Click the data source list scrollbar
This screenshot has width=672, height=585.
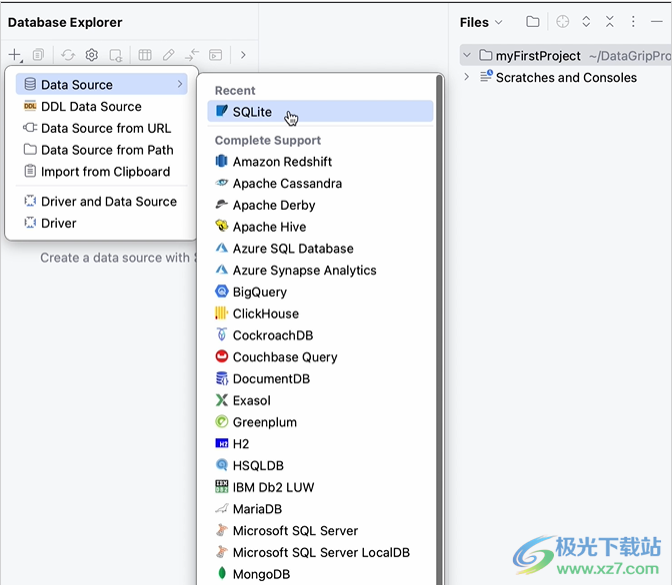(x=439, y=330)
